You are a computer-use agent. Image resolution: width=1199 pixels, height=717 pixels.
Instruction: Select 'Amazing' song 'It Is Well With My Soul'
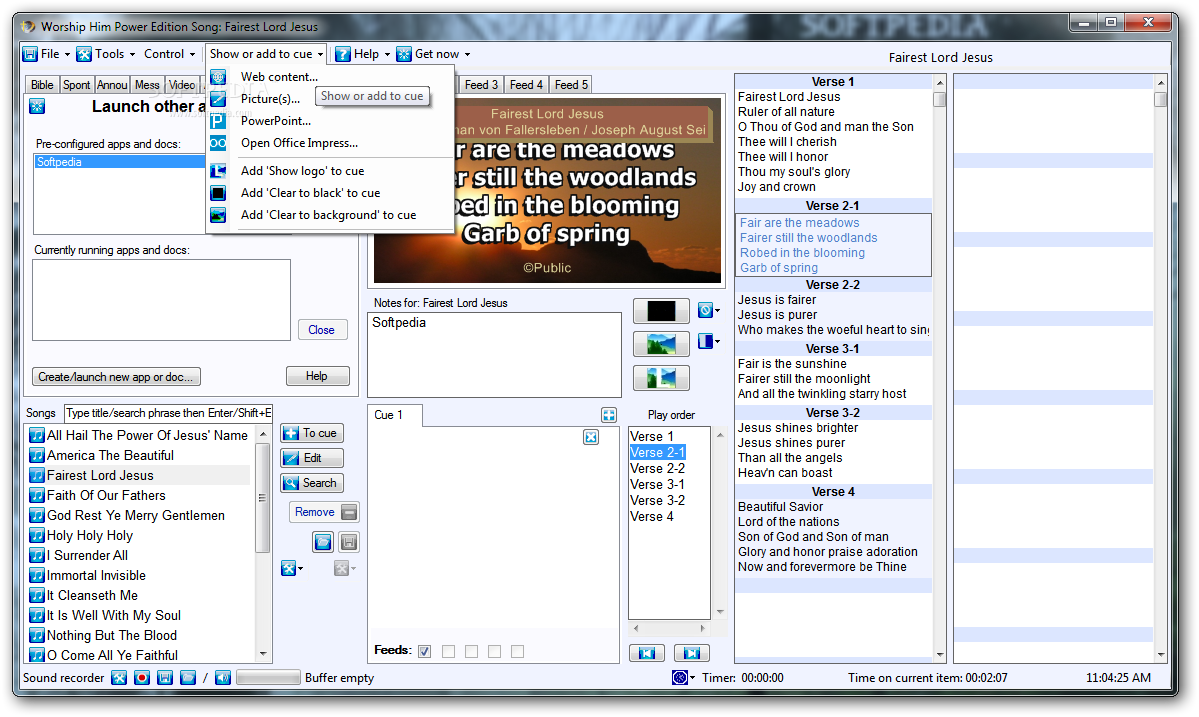(113, 615)
